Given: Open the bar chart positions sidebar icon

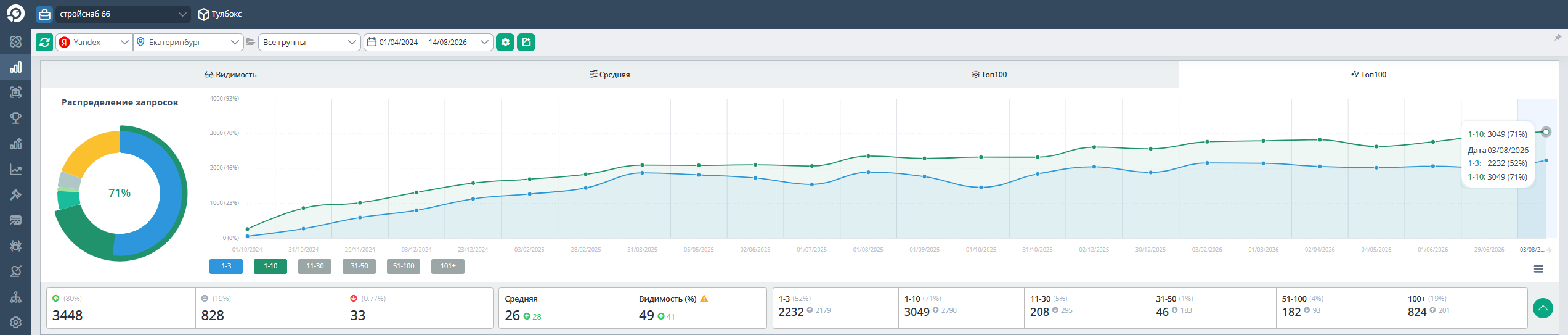Looking at the screenshot, I should 15,67.
